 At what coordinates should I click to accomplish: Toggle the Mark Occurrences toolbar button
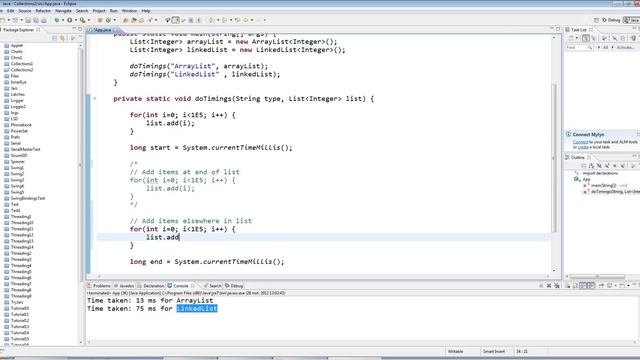click(176, 20)
